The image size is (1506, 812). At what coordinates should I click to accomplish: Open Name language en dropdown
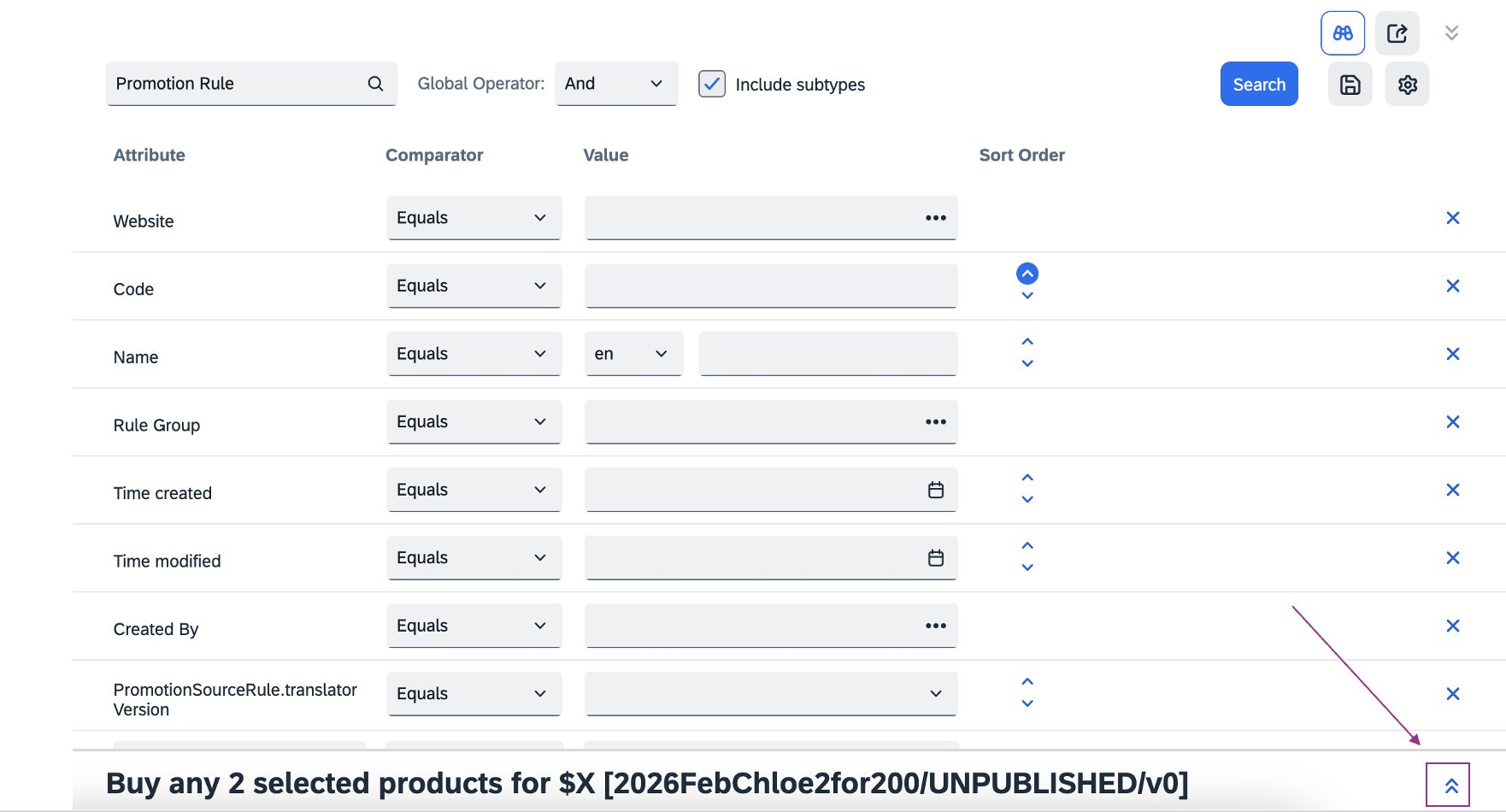pyautogui.click(x=632, y=354)
